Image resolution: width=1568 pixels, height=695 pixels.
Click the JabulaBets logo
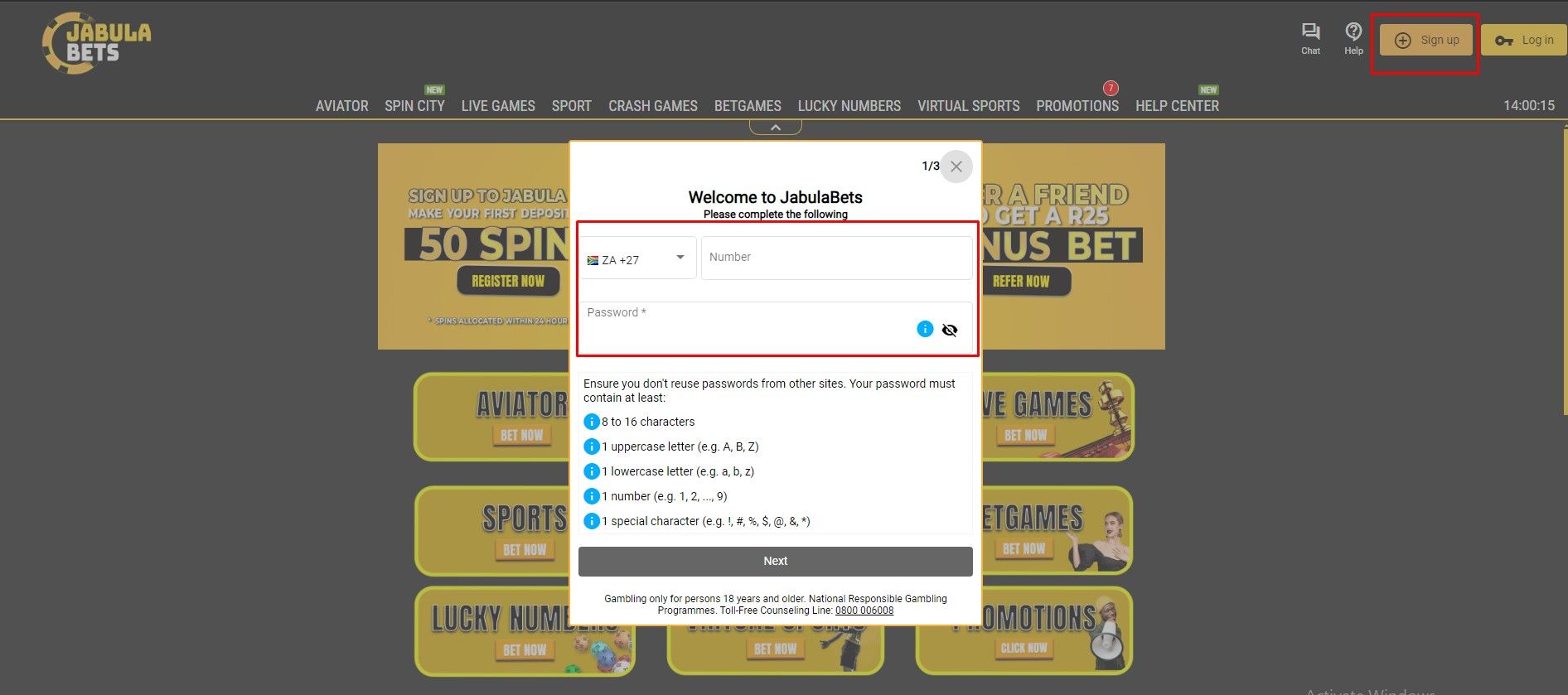[x=97, y=43]
